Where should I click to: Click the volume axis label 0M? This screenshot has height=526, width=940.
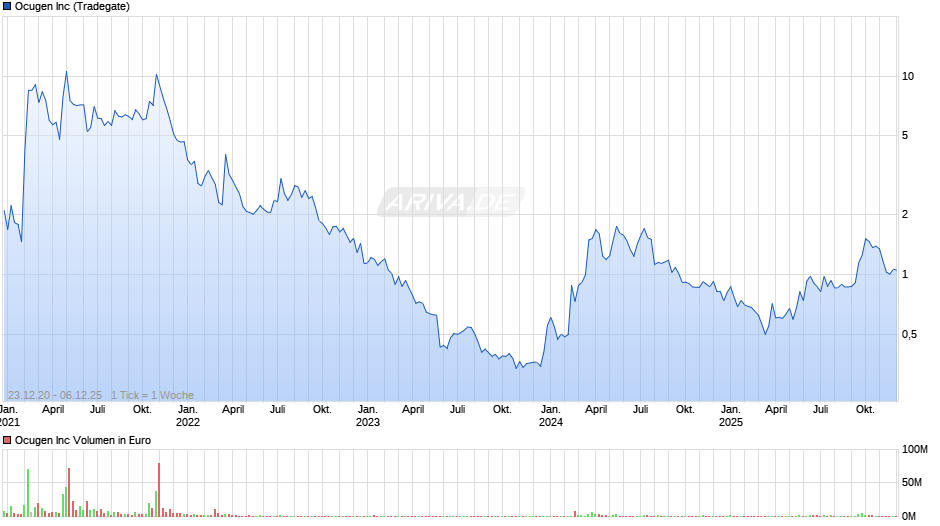tap(909, 516)
